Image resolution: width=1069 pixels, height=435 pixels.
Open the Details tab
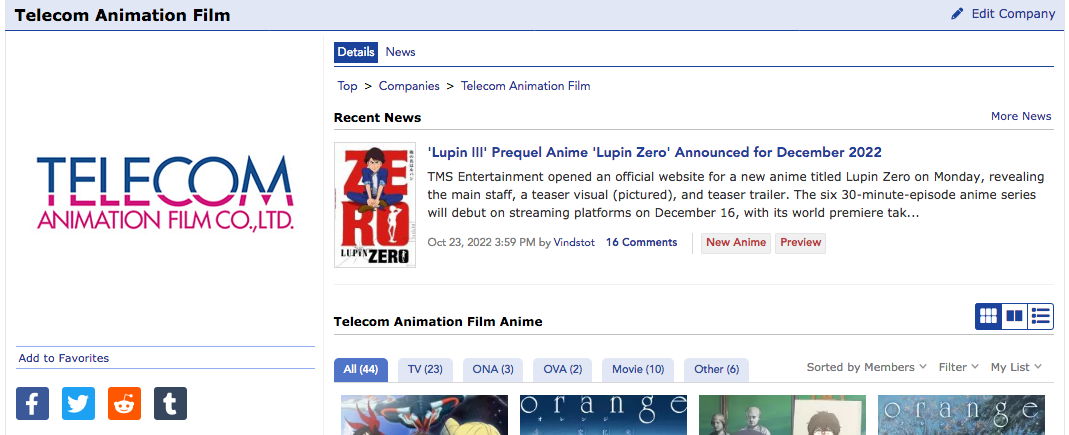(356, 52)
